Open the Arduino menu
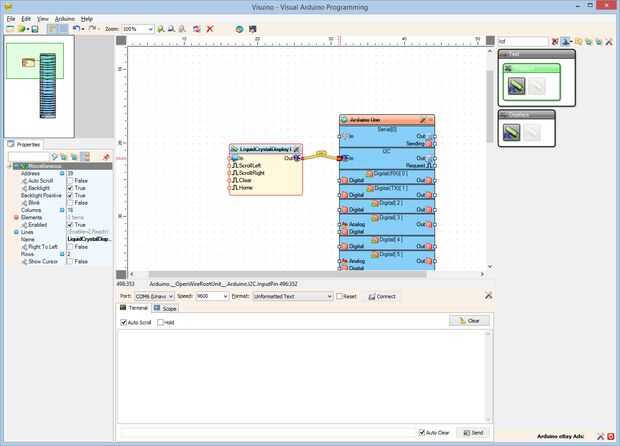This screenshot has height=446, width=620. [x=64, y=19]
